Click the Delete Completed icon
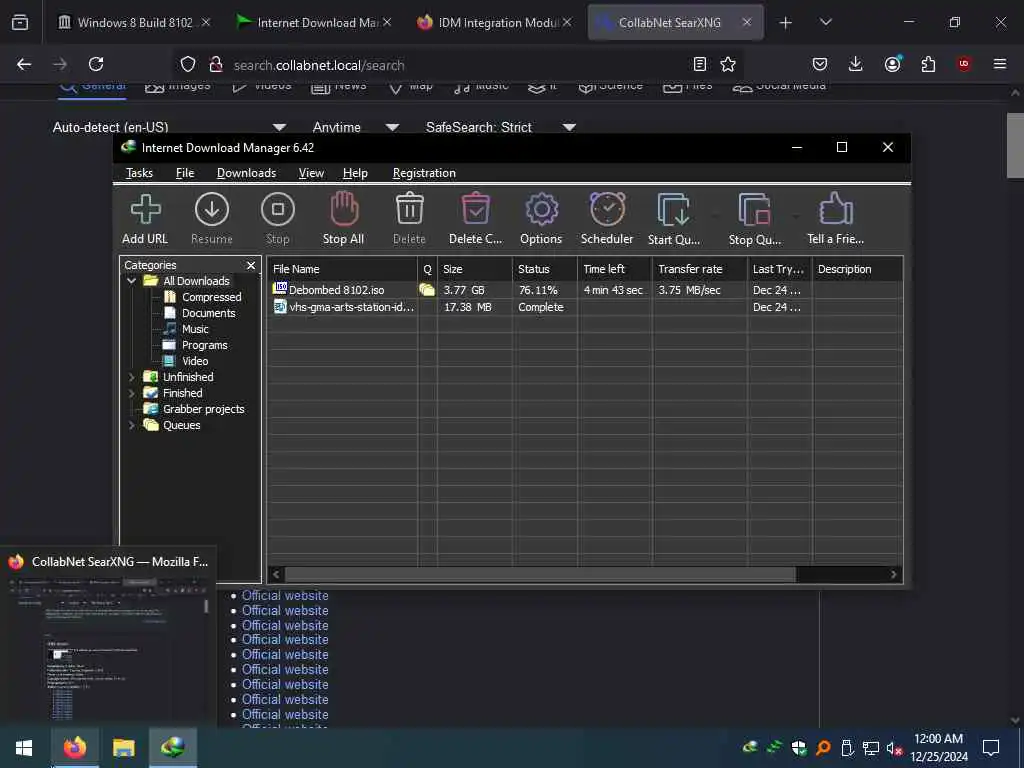1024x768 pixels. tap(475, 218)
